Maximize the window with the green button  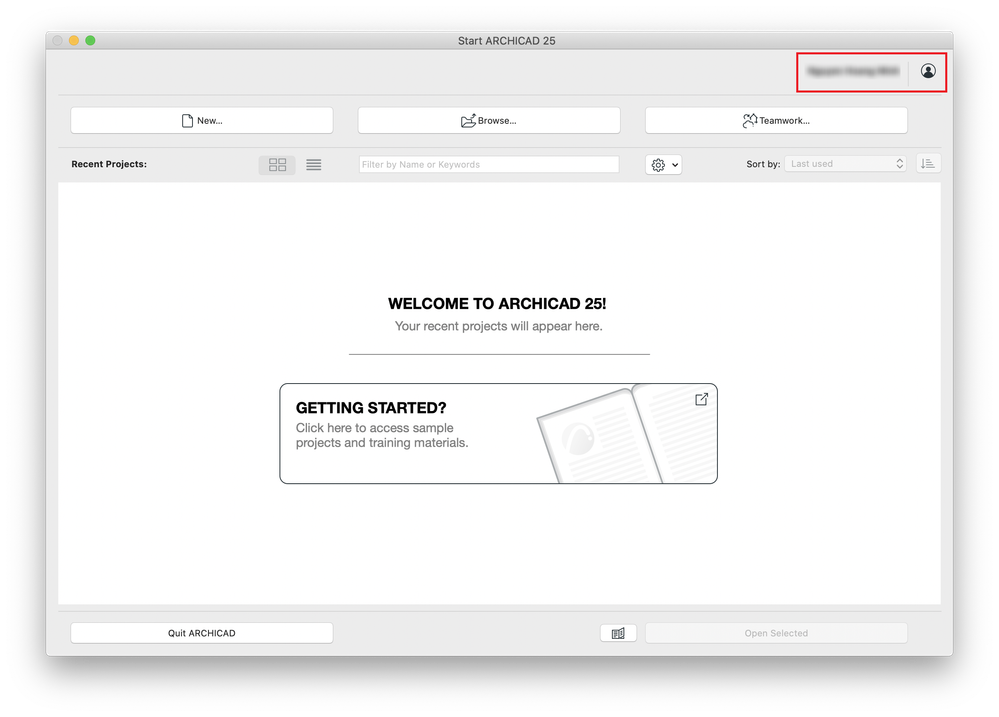click(90, 40)
